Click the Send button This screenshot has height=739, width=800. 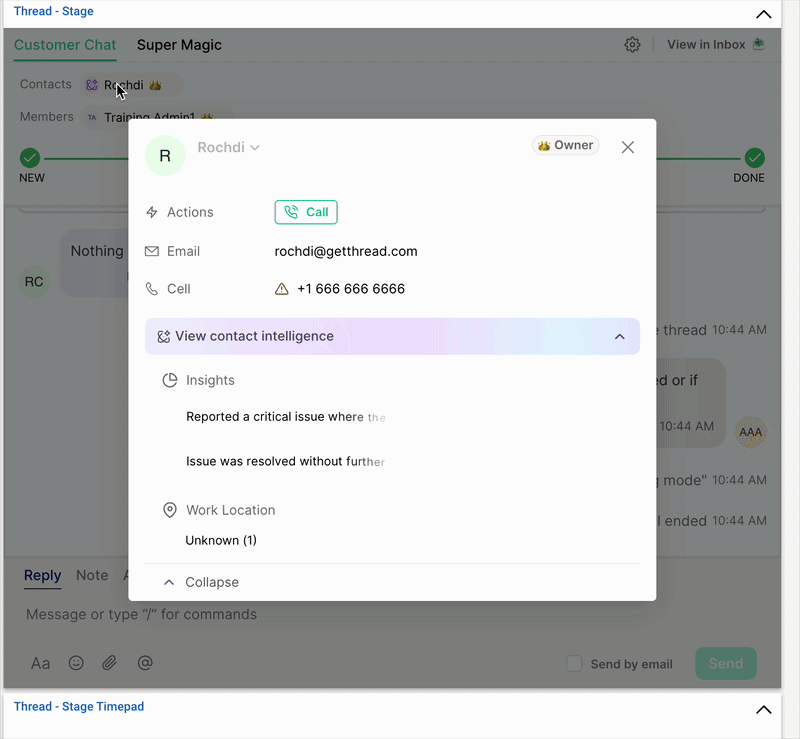coord(726,663)
